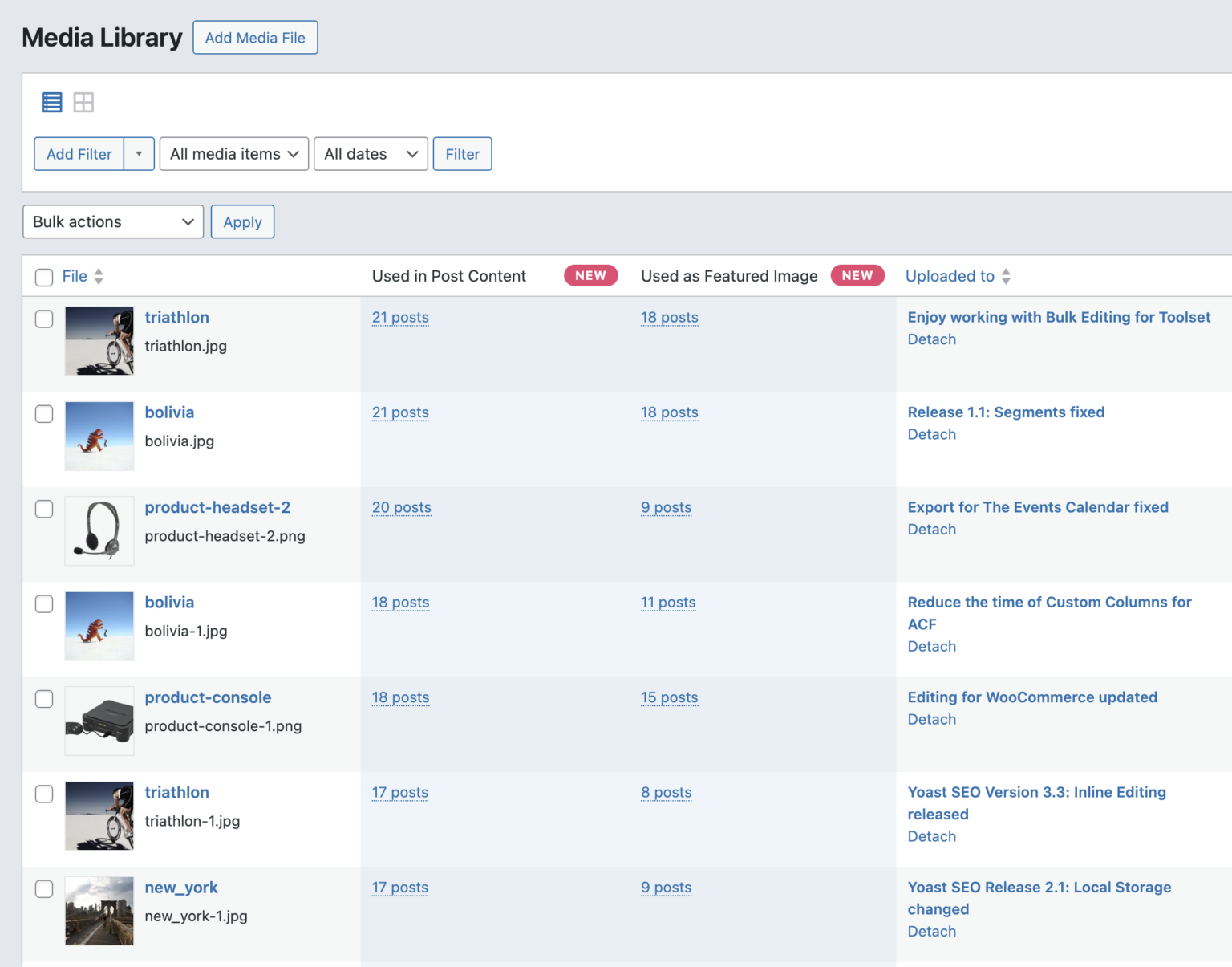The image size is (1232, 967).
Task: Open All dates dropdown
Action: click(371, 154)
